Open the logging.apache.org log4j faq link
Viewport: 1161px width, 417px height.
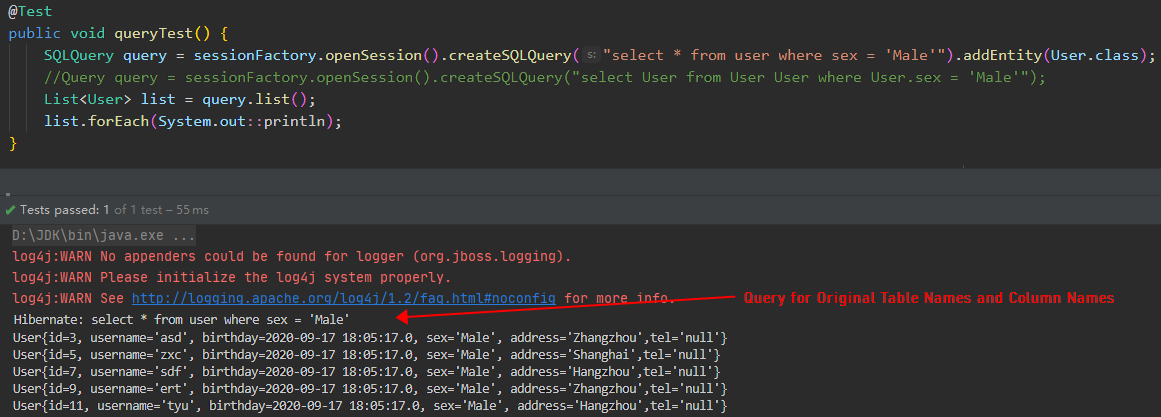tap(344, 298)
